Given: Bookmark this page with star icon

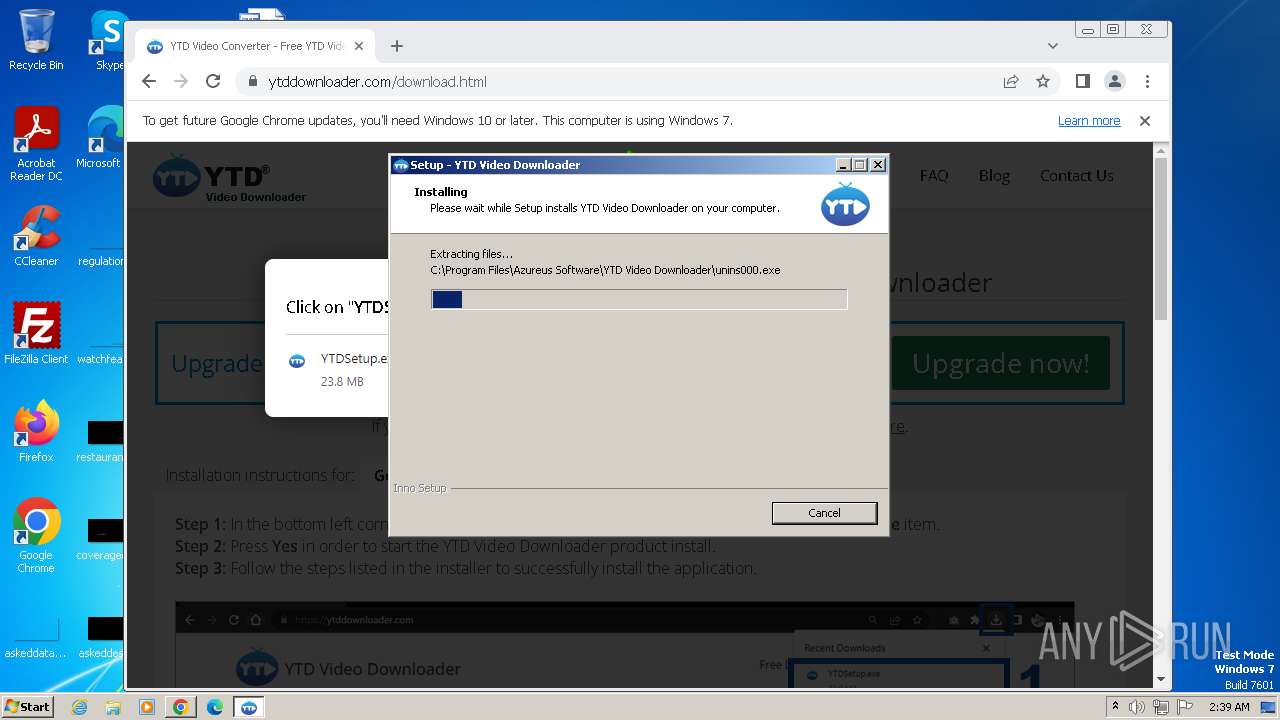Looking at the screenshot, I should tap(1043, 81).
